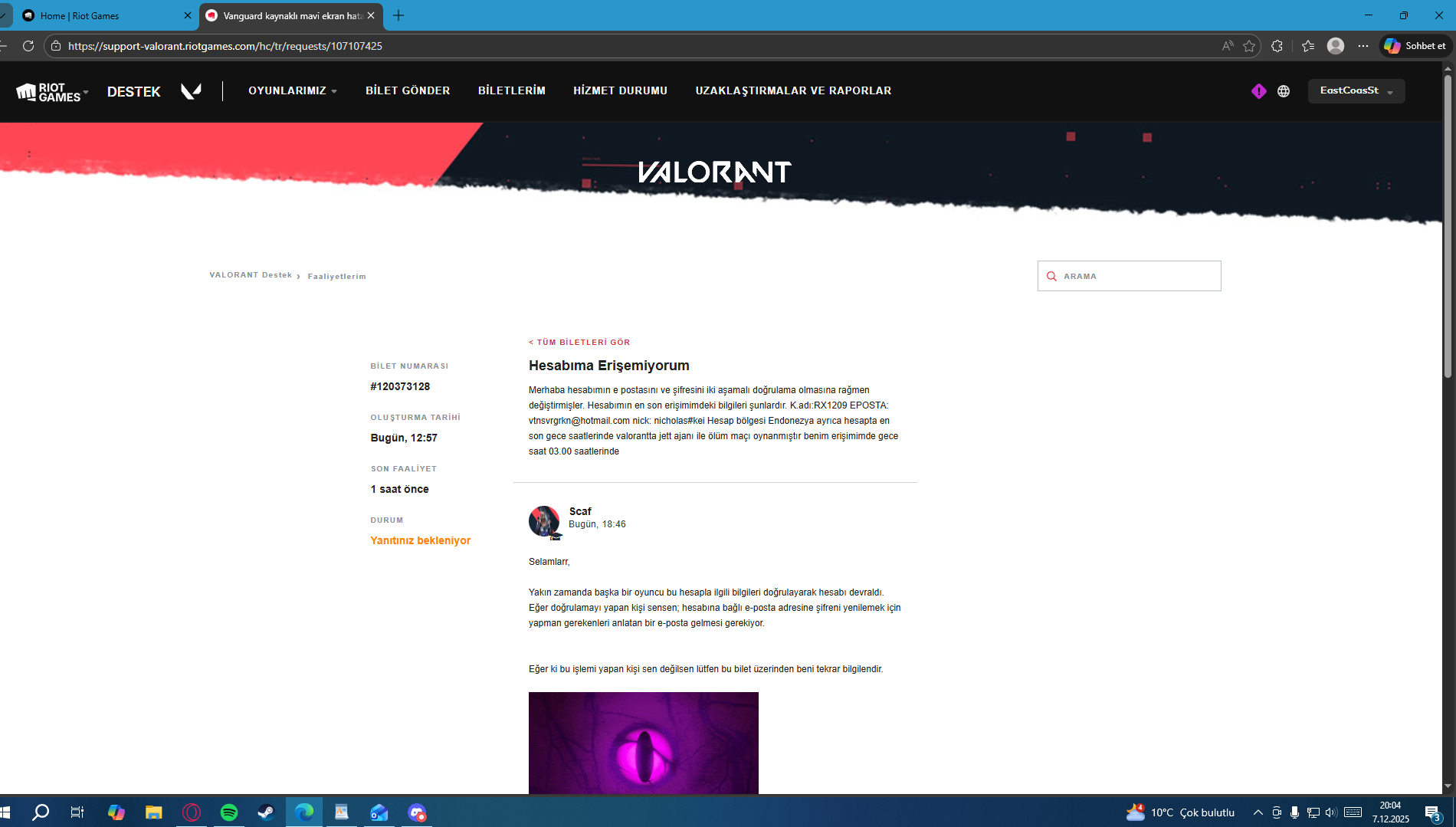Image resolution: width=1456 pixels, height=827 pixels.
Task: Open the browser extensions menu
Action: tap(1277, 46)
